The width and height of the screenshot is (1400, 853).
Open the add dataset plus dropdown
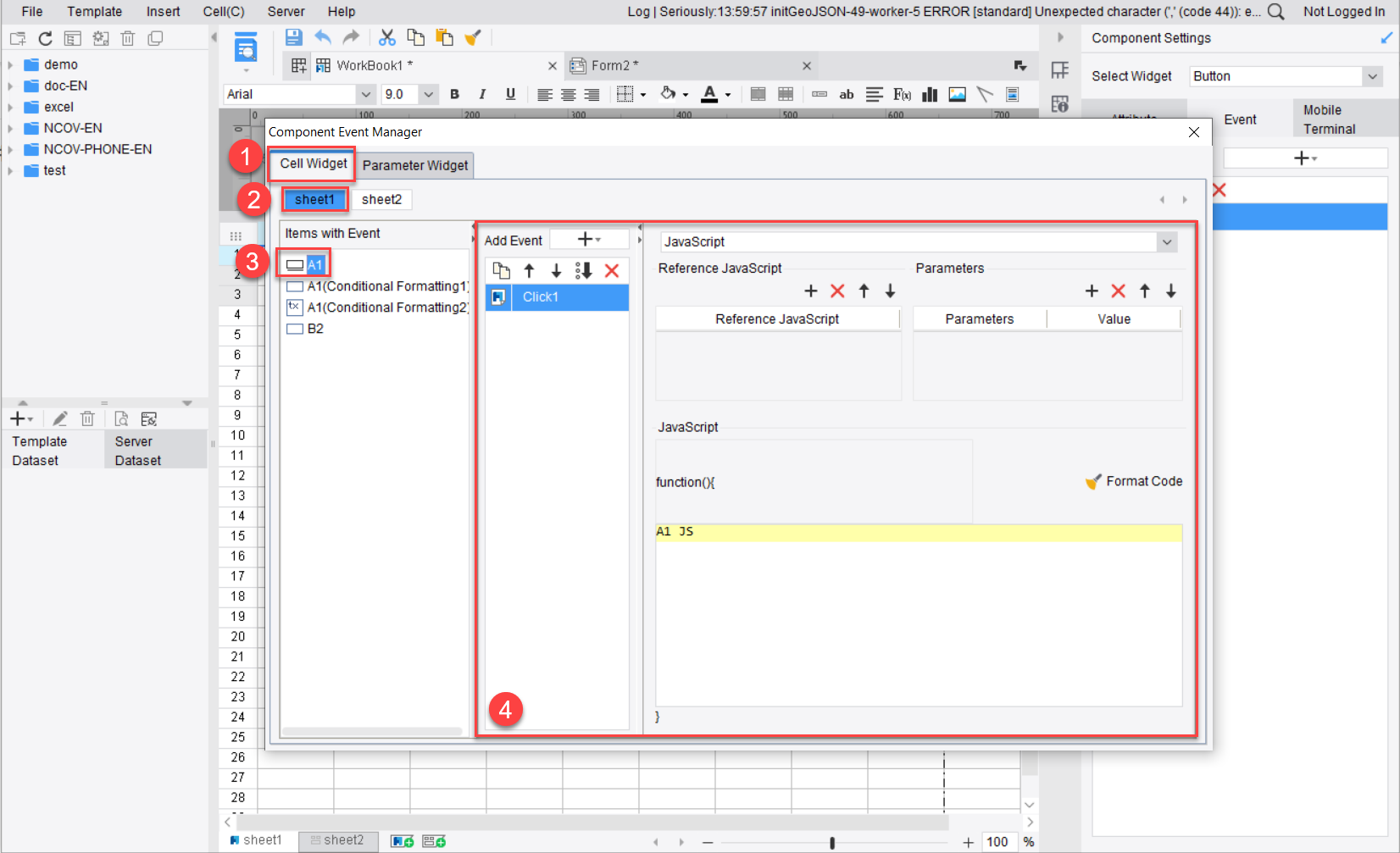21,418
